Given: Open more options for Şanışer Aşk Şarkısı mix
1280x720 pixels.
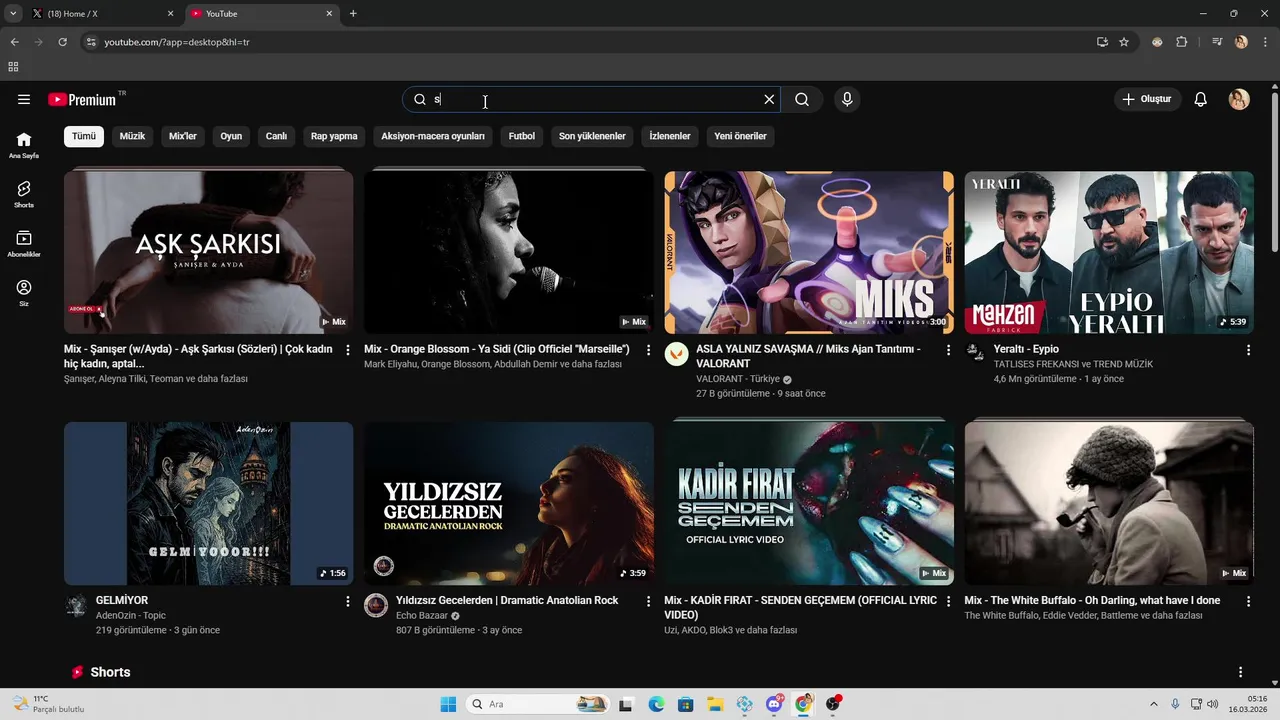Looking at the screenshot, I should tap(348, 350).
